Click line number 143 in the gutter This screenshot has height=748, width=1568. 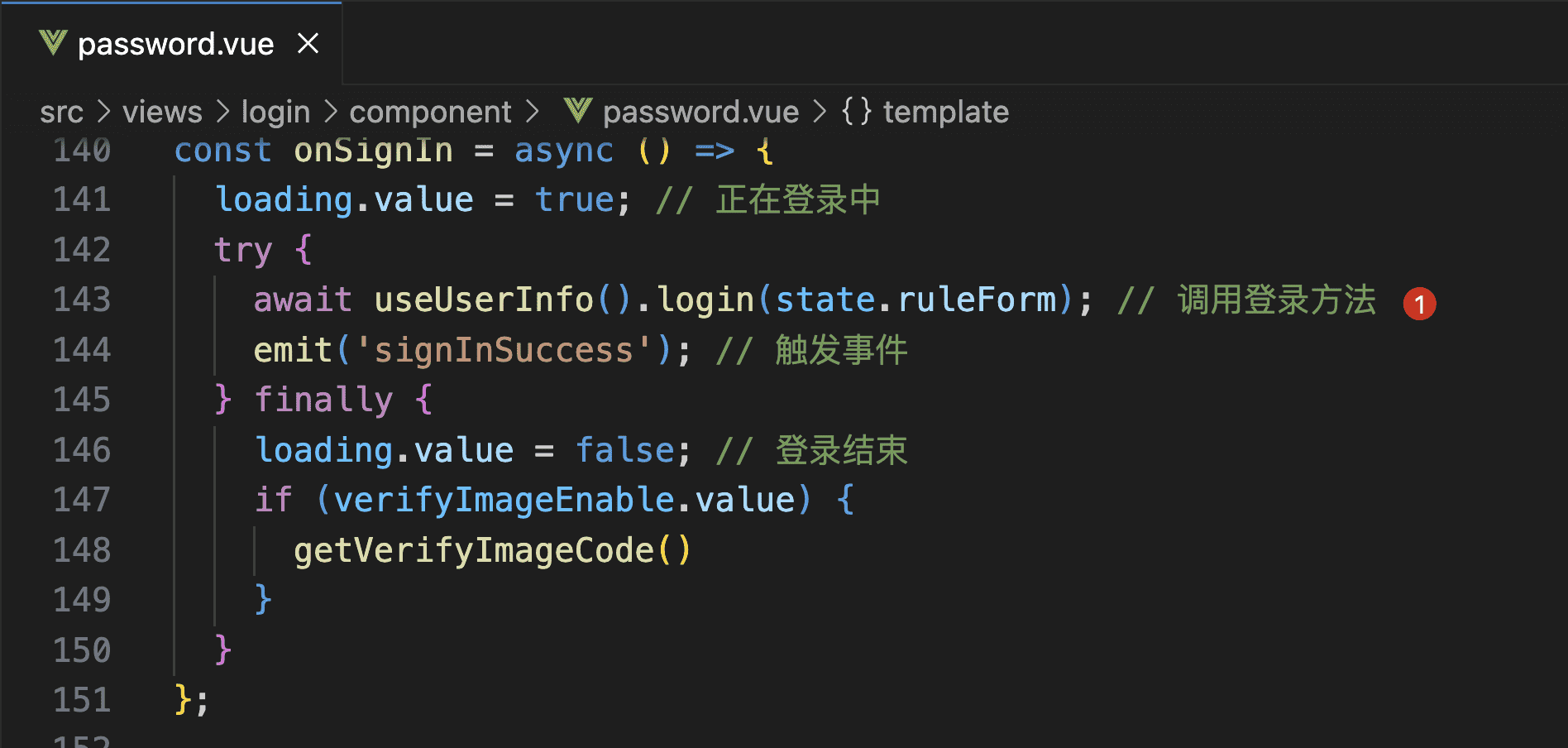82,300
